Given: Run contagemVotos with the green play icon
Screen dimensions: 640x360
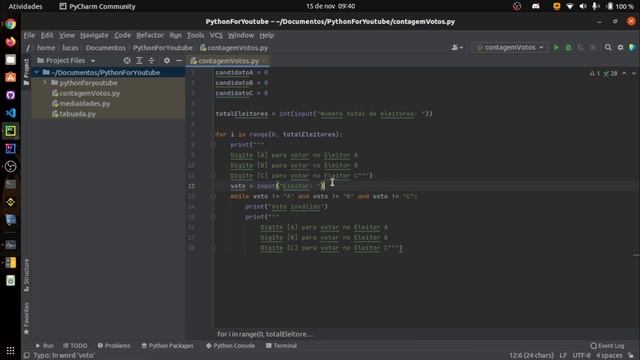Looking at the screenshot, I should [556, 48].
